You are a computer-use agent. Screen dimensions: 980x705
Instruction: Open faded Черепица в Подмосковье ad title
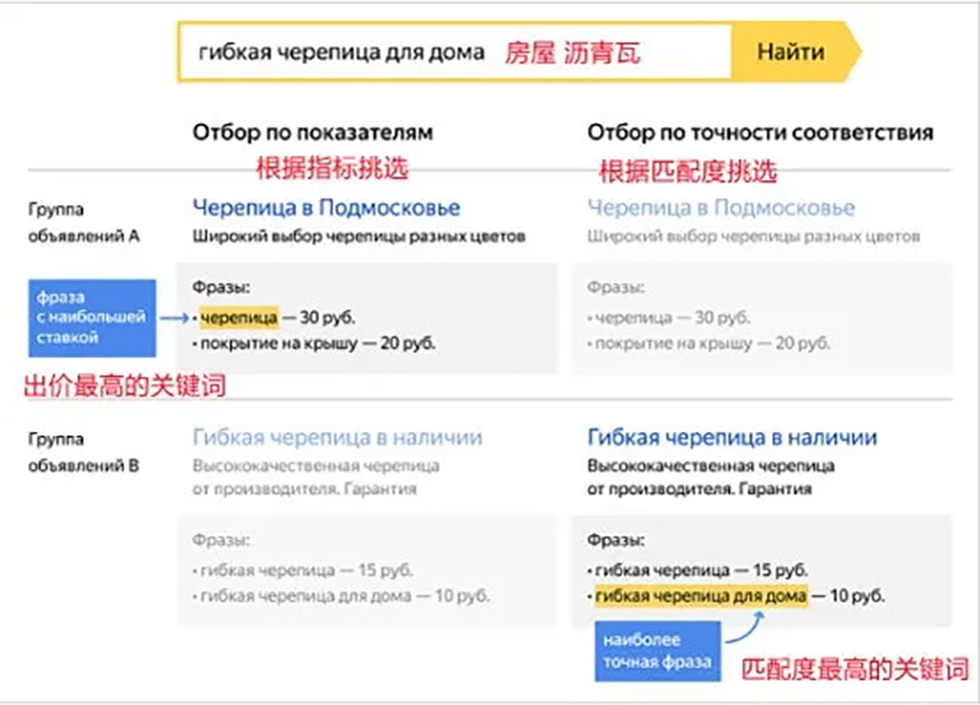[721, 208]
